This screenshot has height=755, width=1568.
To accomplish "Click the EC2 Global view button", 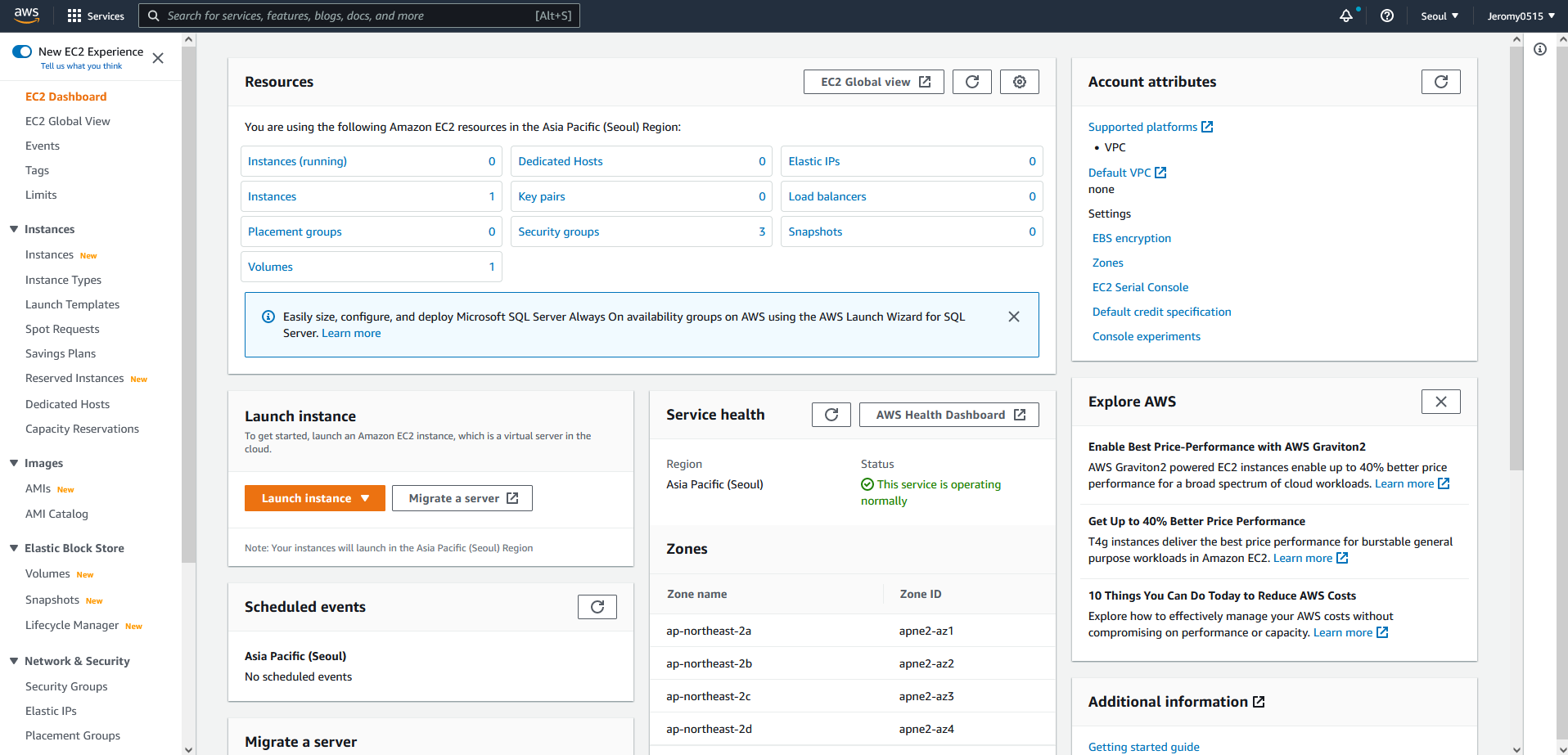I will [x=874, y=82].
